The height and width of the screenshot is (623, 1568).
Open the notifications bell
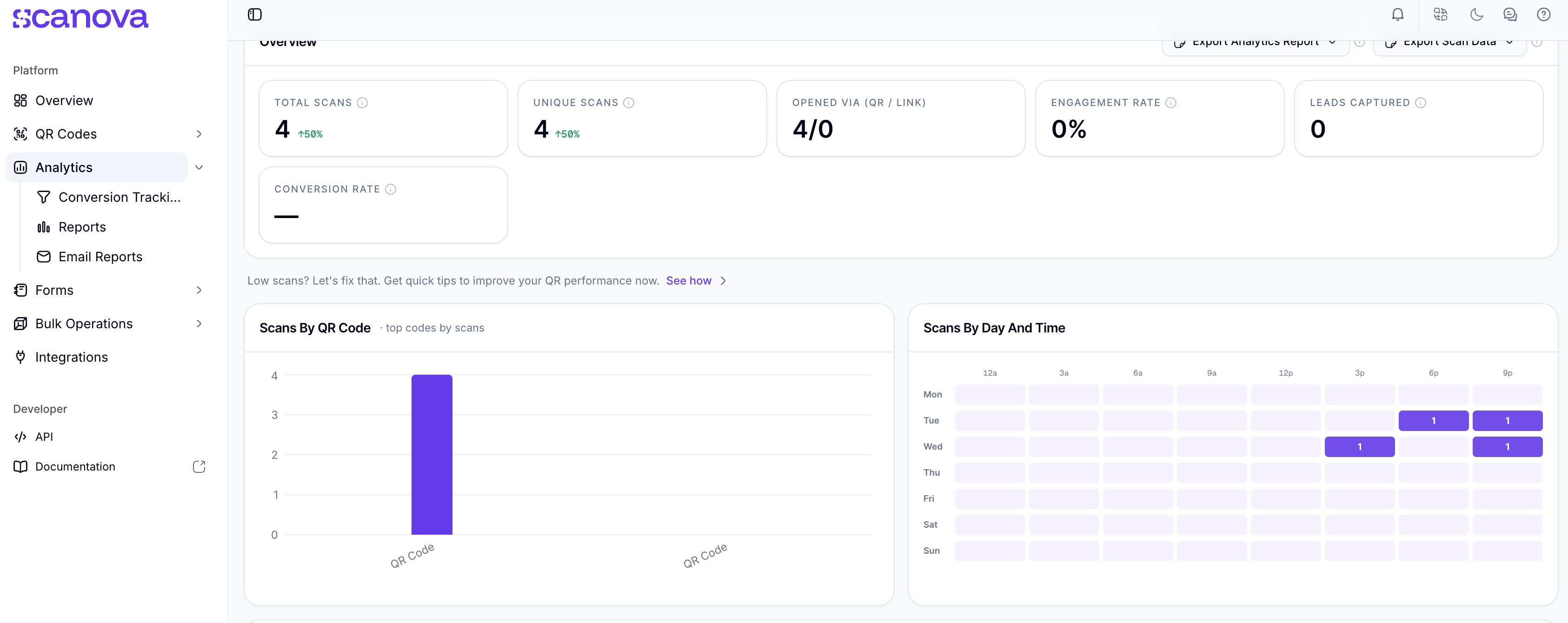[x=1397, y=14]
